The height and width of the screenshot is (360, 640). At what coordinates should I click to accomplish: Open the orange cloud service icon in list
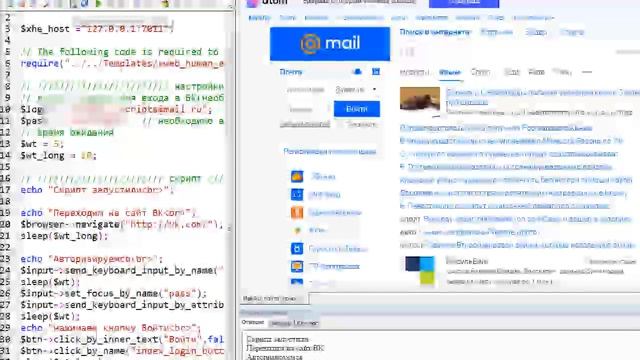297,176
